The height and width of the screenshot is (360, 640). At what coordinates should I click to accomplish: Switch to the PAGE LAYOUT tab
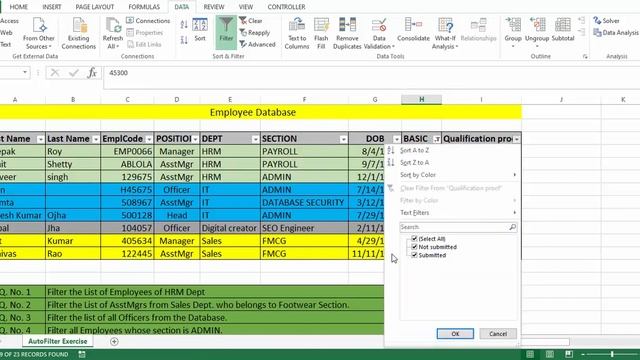click(x=95, y=7)
